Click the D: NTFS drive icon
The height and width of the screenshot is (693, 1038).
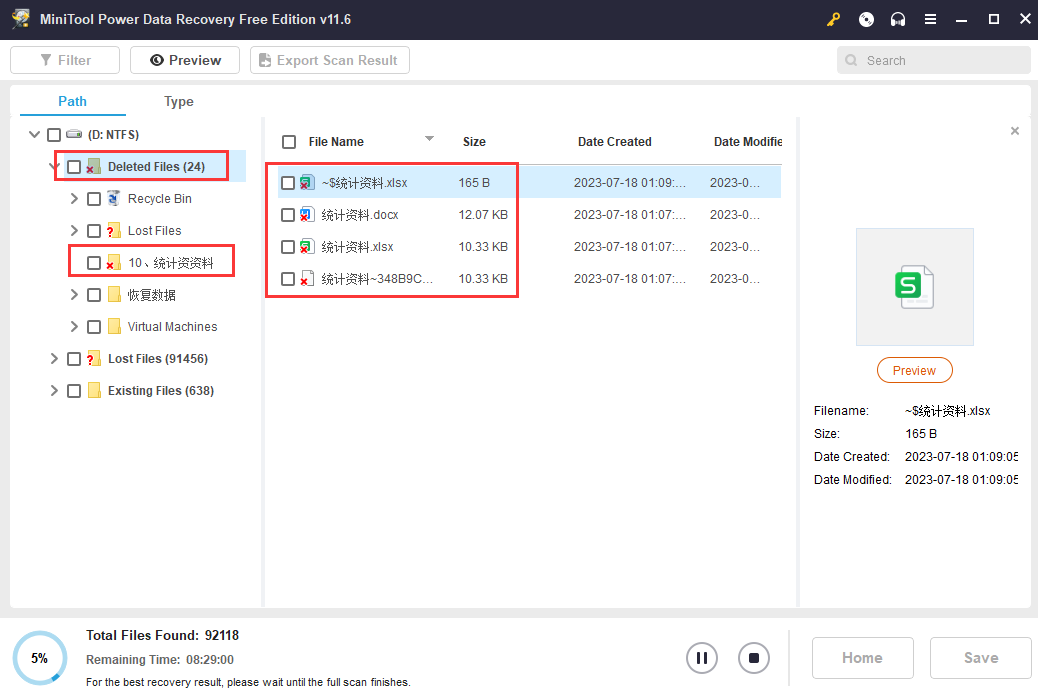(74, 134)
